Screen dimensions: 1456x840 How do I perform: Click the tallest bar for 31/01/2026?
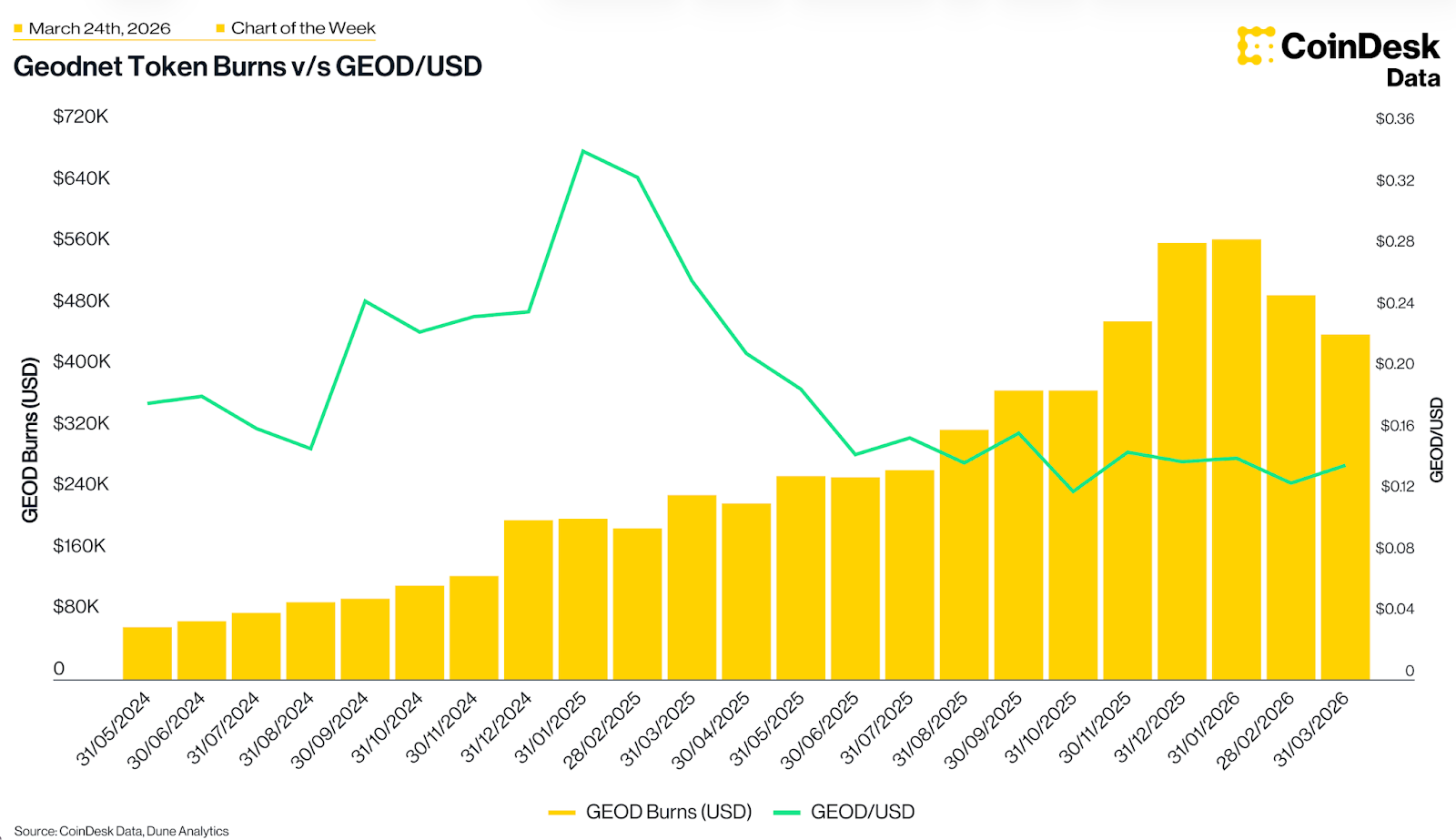pos(1236,460)
